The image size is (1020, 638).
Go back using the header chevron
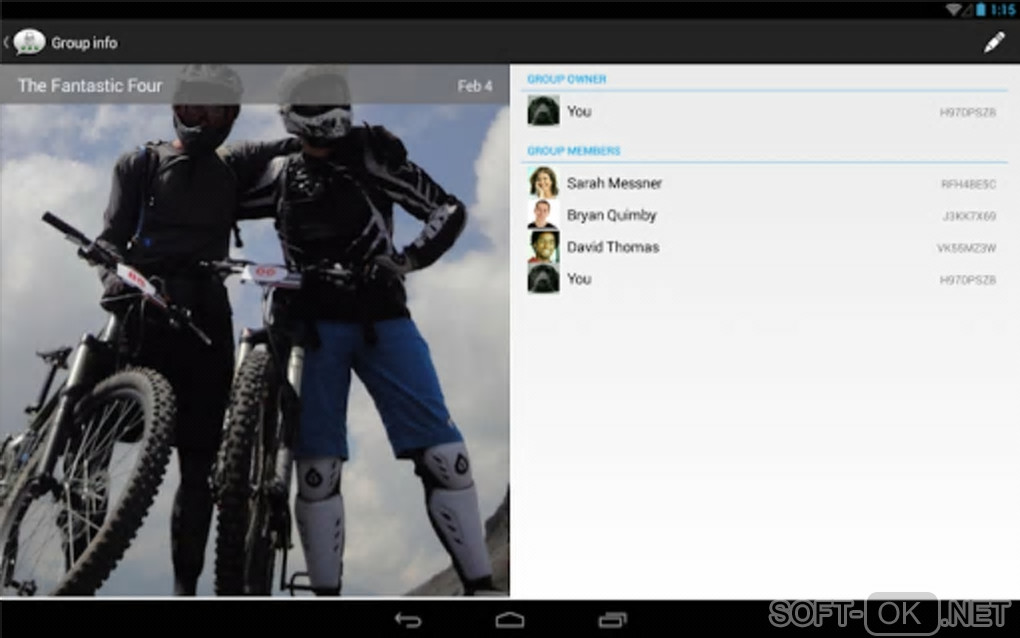tap(6, 43)
